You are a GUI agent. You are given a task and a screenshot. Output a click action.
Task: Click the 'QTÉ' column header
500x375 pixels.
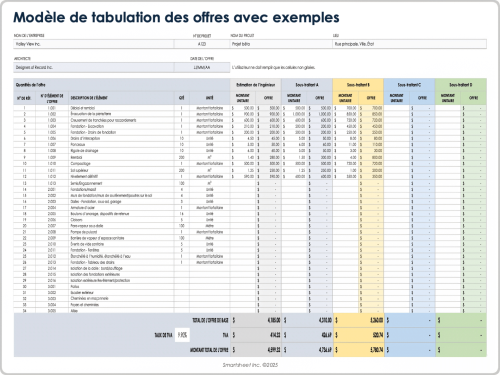click(x=182, y=98)
